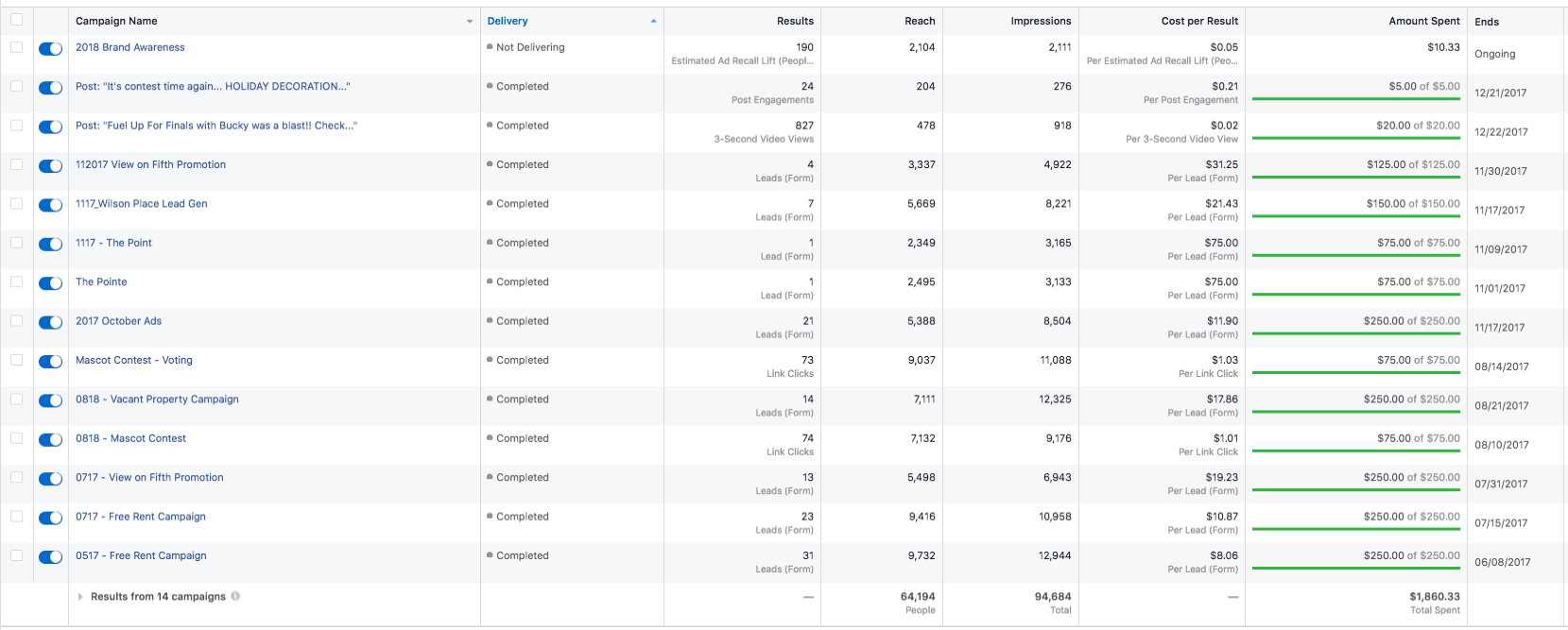Sort by the Results column header
Image resolution: width=1568 pixels, height=630 pixels.
795,21
